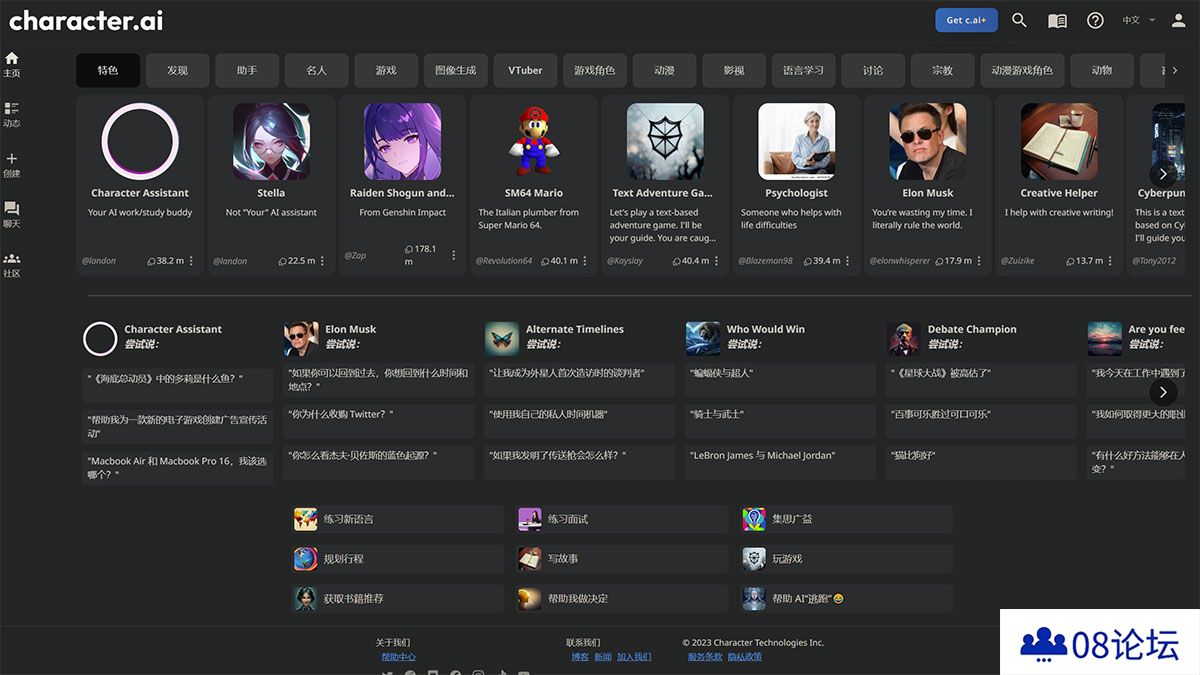The width and height of the screenshot is (1200, 675).
Task: Open SM64 Mario character avatar
Action: [534, 142]
